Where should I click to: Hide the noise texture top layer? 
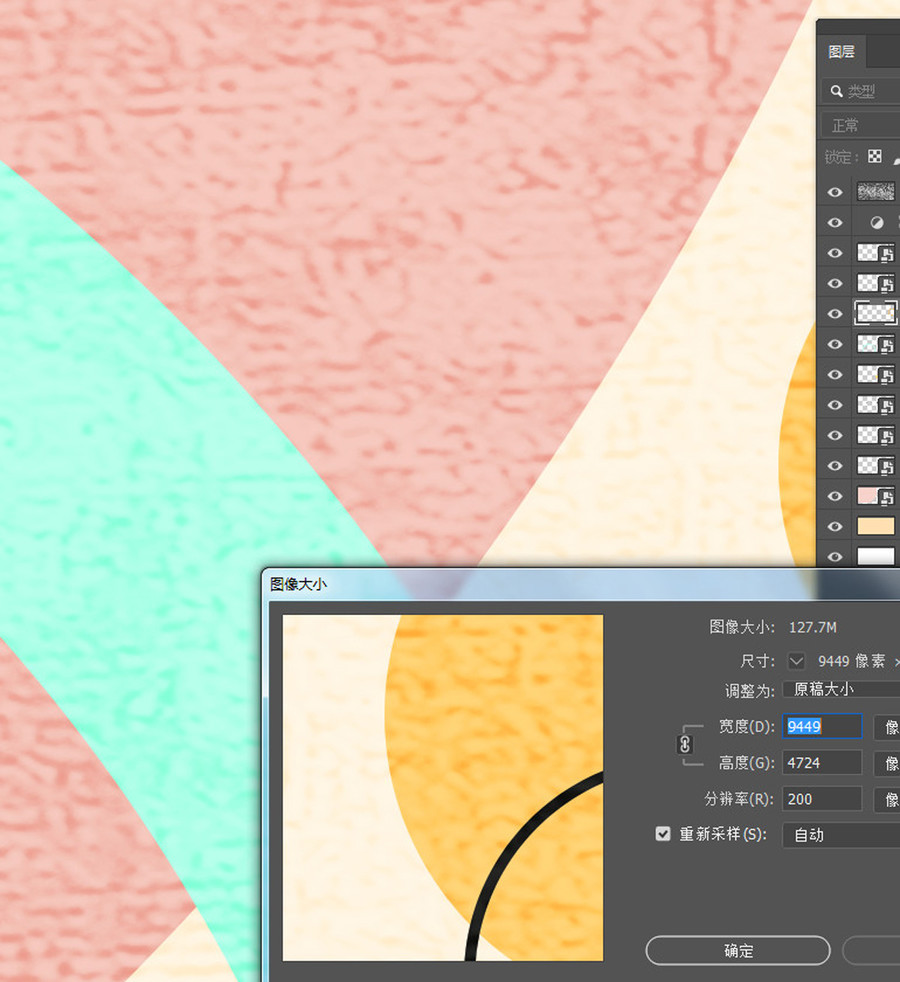pyautogui.click(x=835, y=192)
